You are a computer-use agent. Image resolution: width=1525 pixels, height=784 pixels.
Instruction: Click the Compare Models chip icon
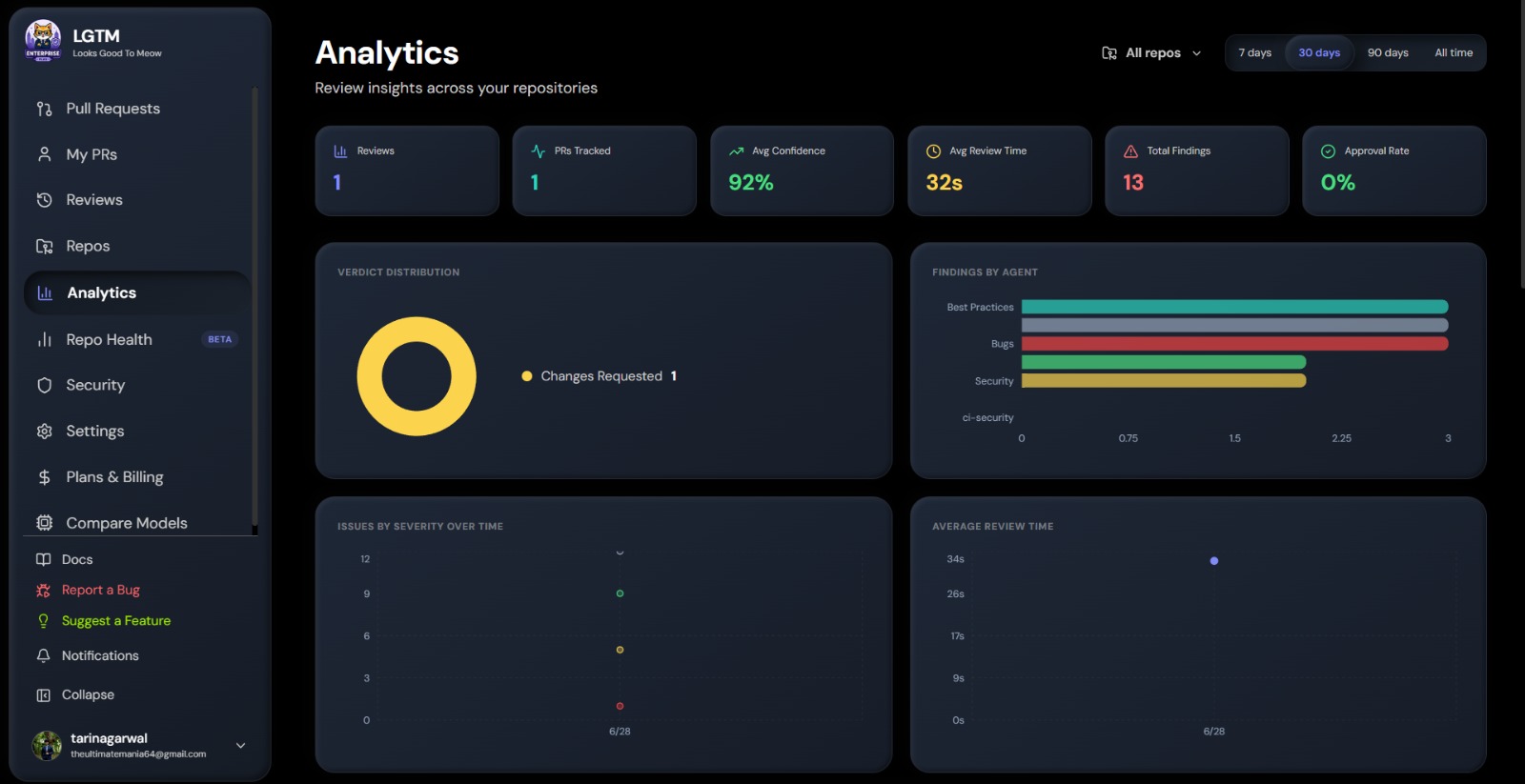(x=44, y=523)
